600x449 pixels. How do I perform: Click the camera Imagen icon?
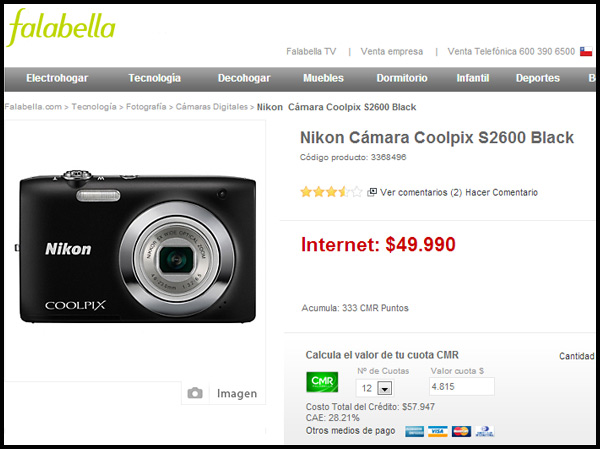(195, 393)
